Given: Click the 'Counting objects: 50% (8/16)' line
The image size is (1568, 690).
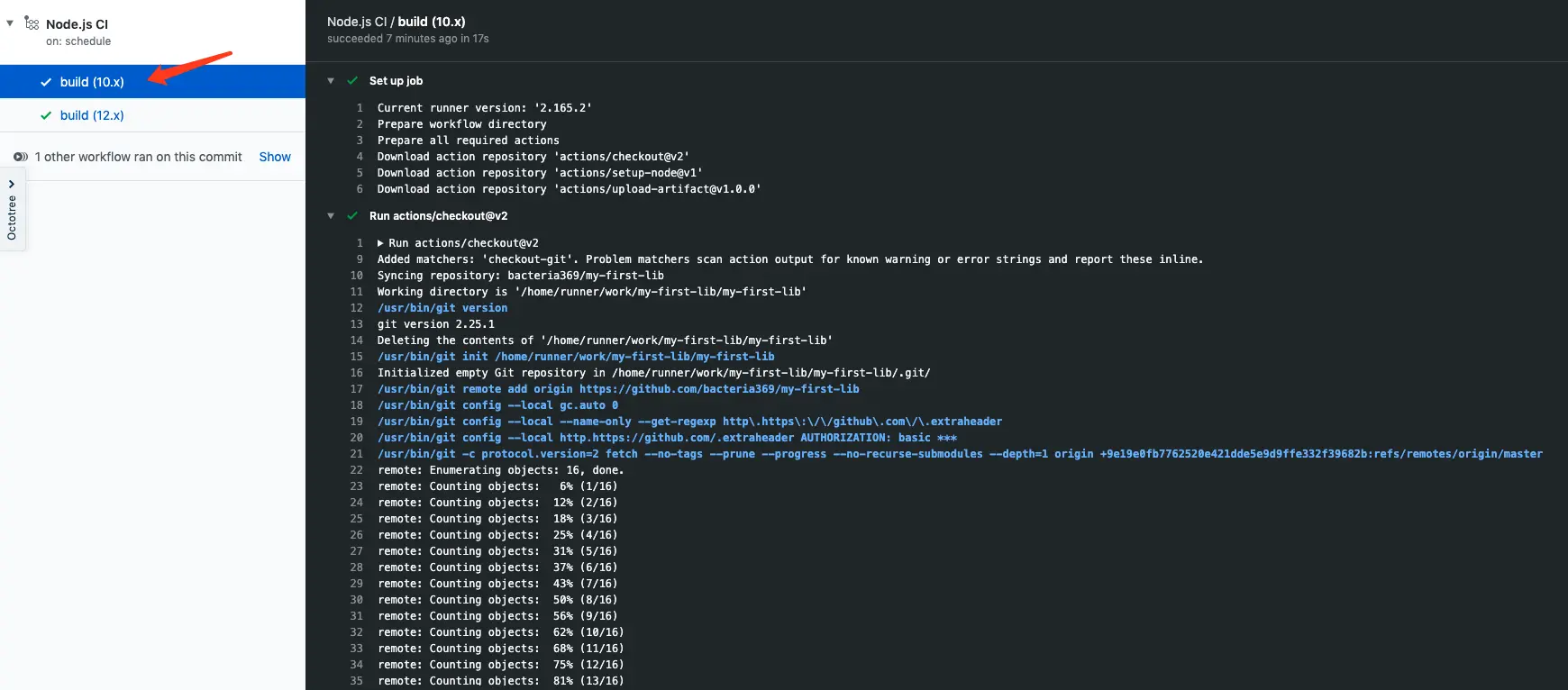Looking at the screenshot, I should [497, 600].
